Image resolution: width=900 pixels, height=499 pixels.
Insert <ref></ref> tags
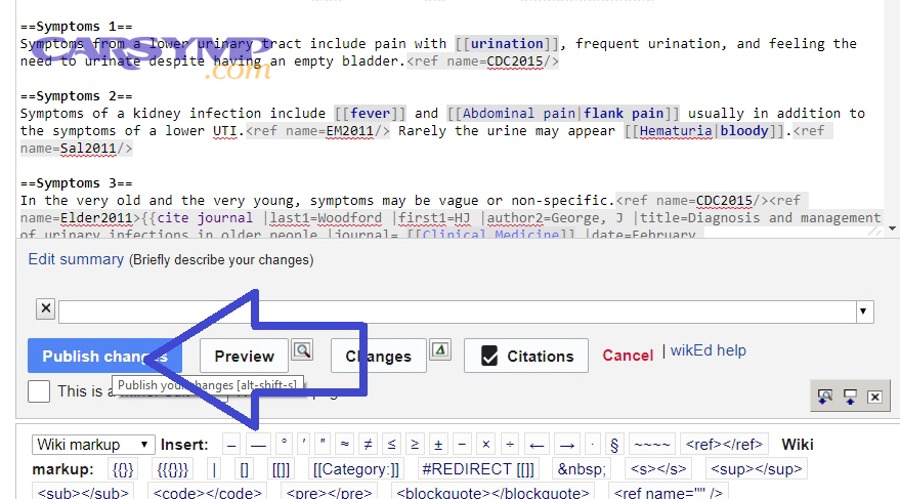[724, 444]
